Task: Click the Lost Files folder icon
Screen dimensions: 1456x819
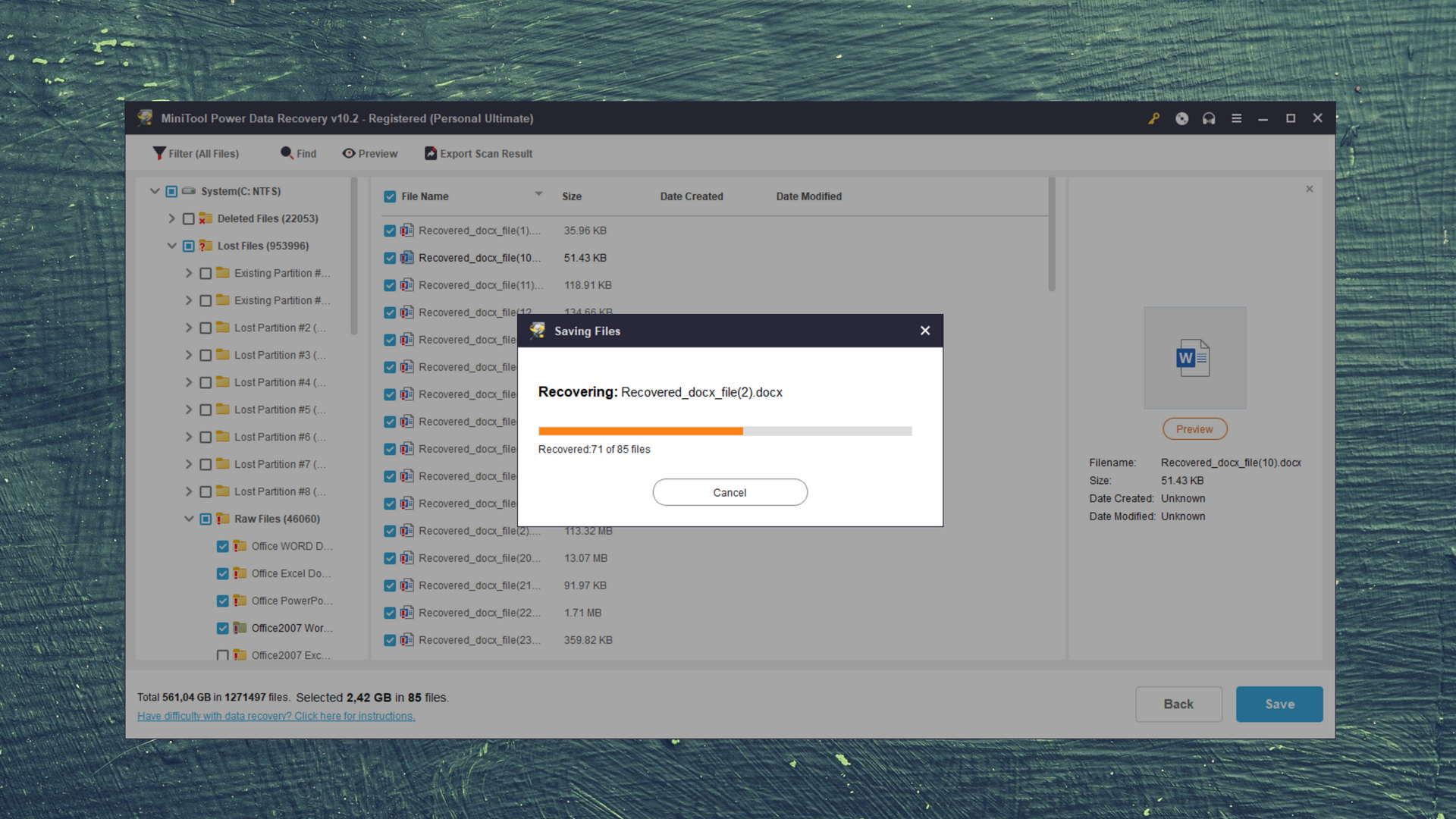Action: (206, 246)
